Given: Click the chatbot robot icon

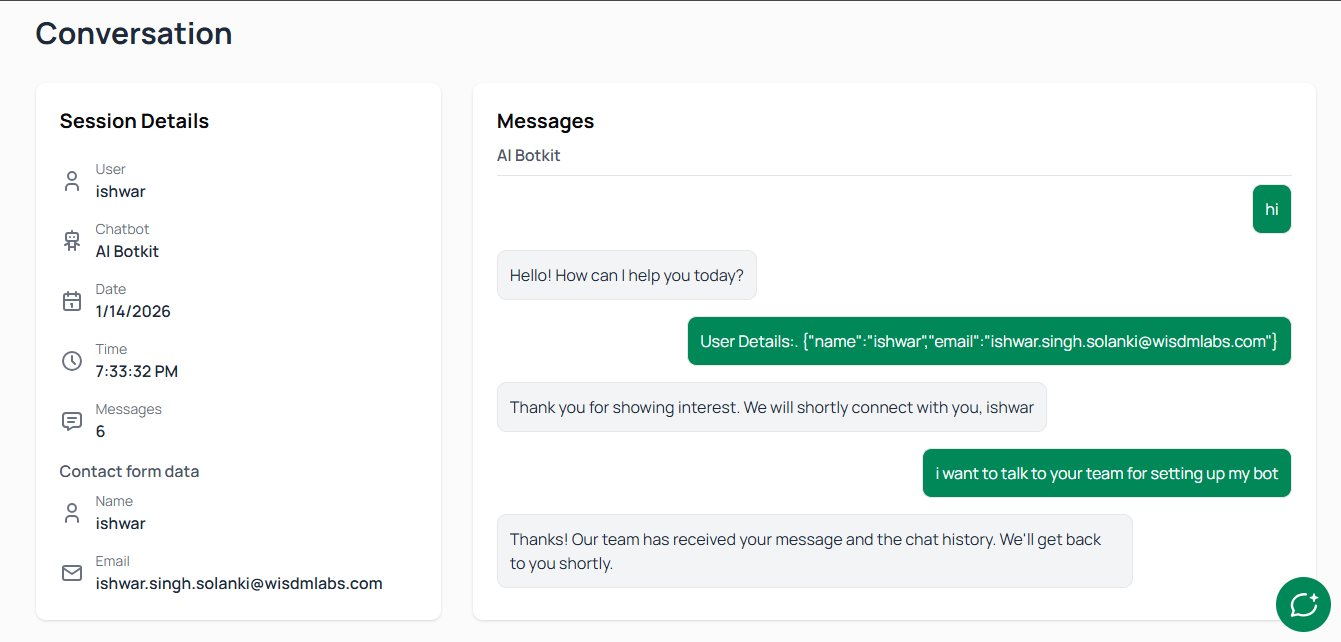Looking at the screenshot, I should pyautogui.click(x=72, y=241).
